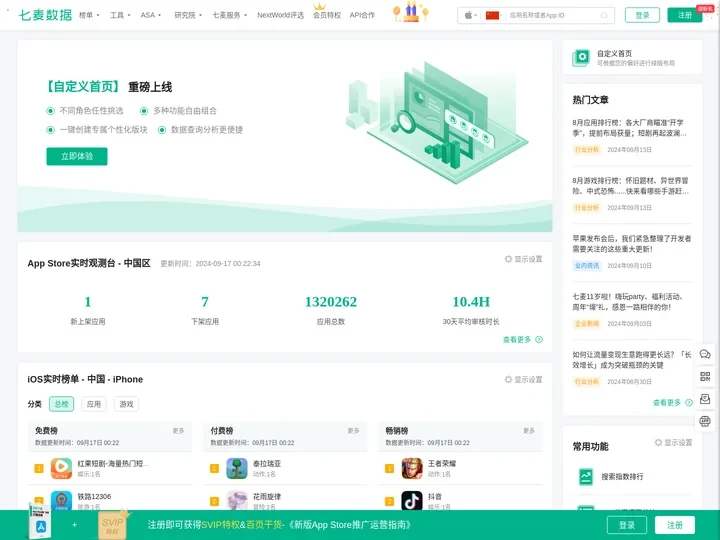Click the 下架应用 count 7

tap(205, 302)
